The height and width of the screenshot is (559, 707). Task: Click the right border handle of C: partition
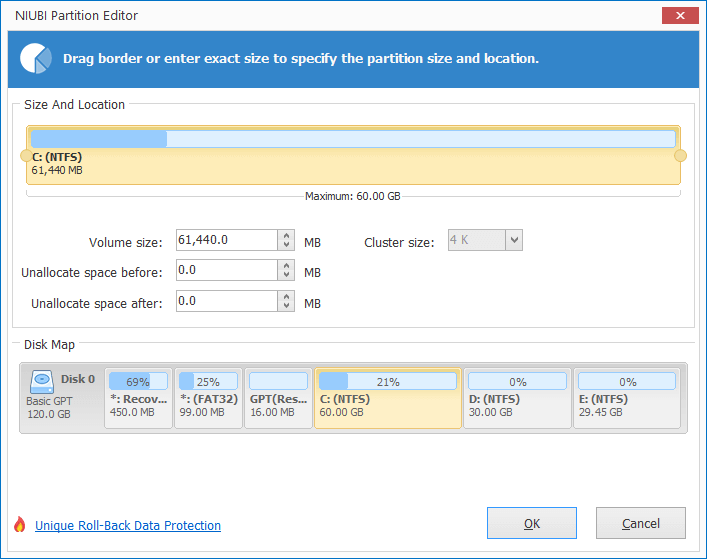tap(680, 156)
